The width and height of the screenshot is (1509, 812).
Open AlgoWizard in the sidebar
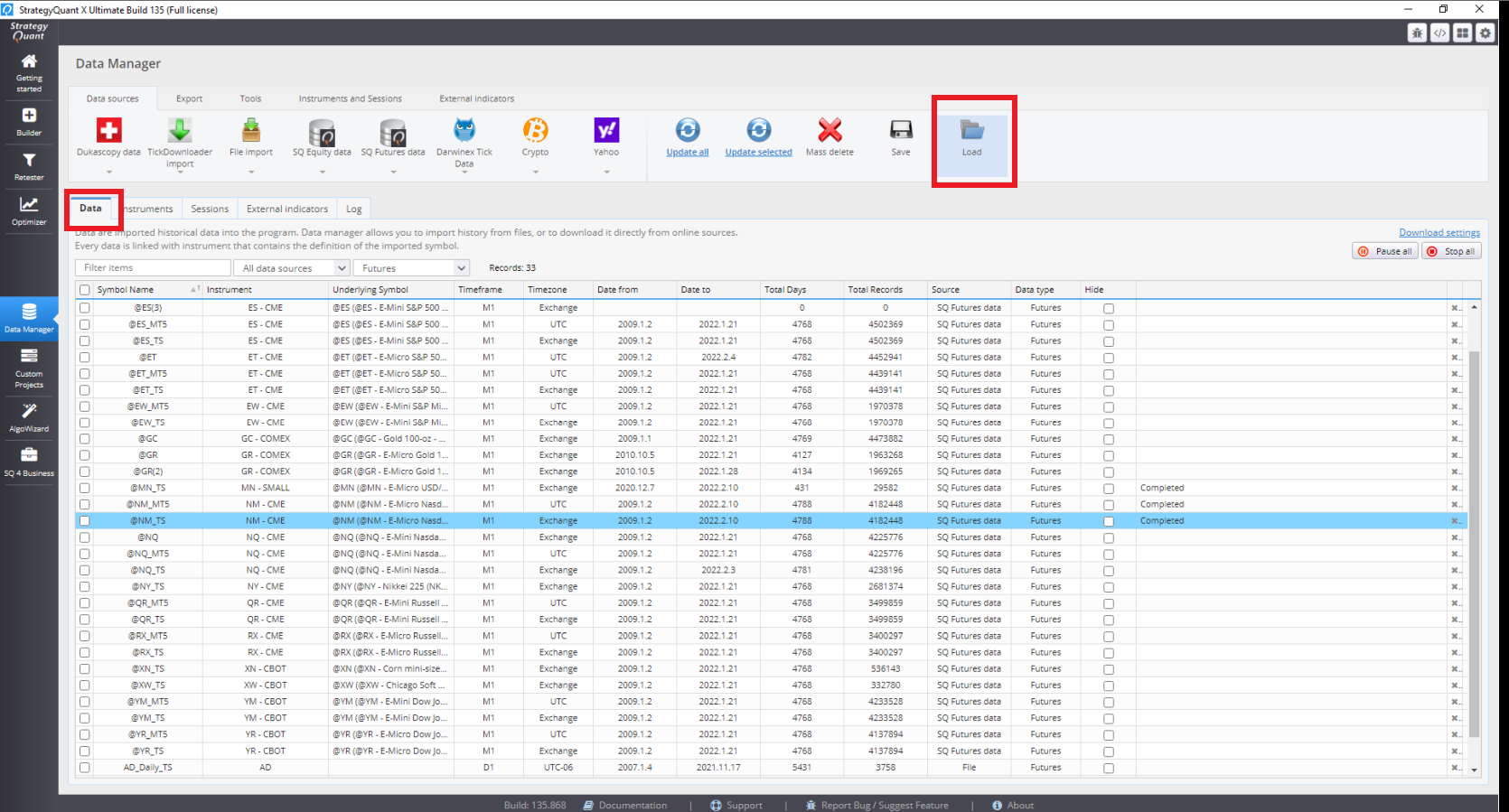click(x=29, y=417)
